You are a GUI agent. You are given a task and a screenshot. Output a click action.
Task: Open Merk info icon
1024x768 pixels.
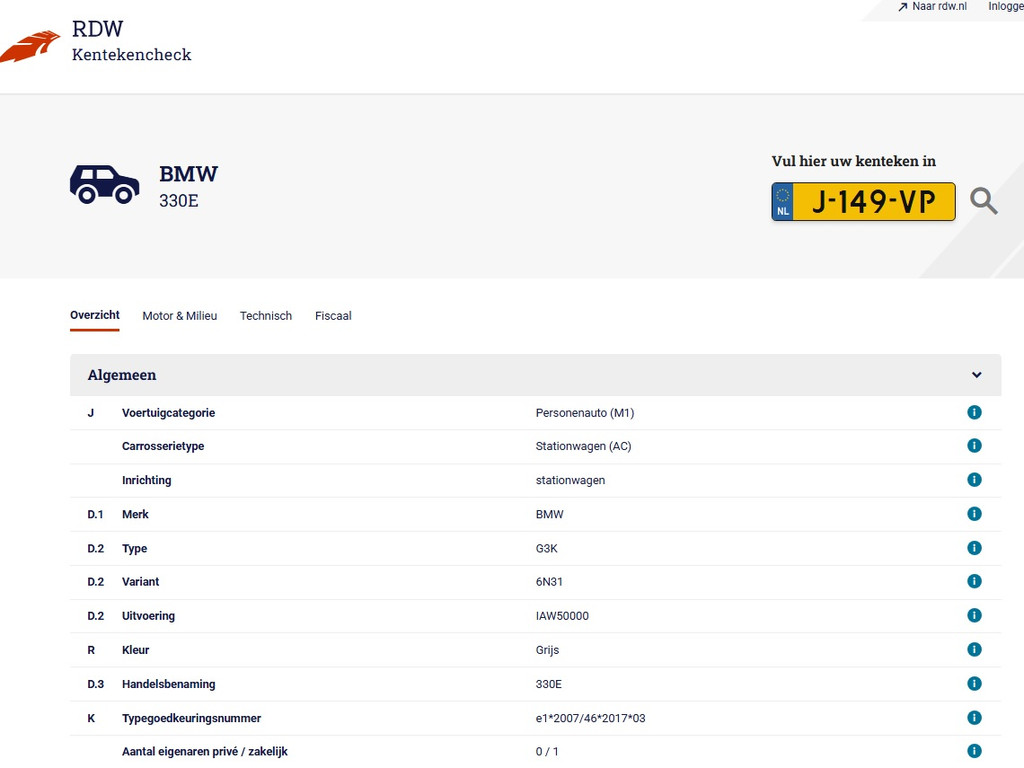click(974, 514)
